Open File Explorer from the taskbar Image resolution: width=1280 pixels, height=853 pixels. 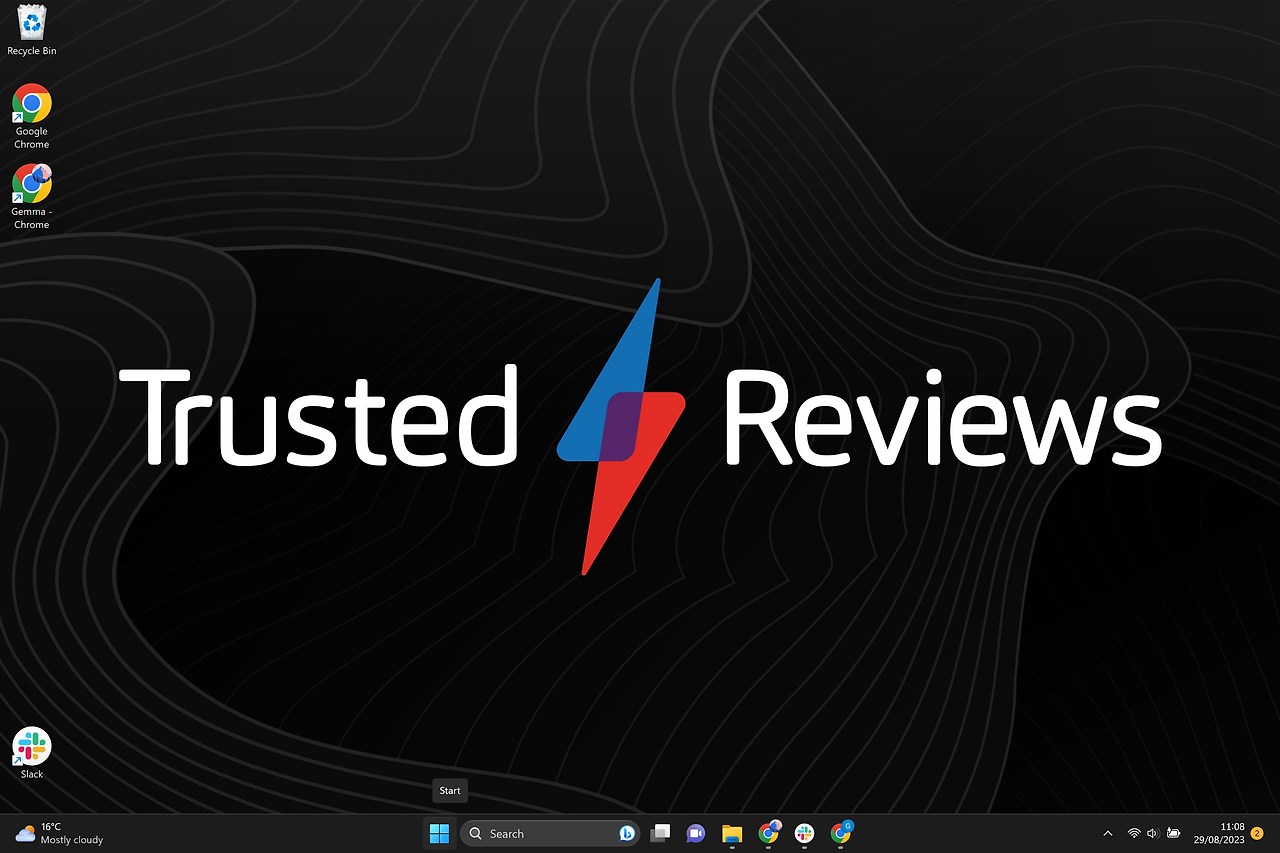pos(732,833)
